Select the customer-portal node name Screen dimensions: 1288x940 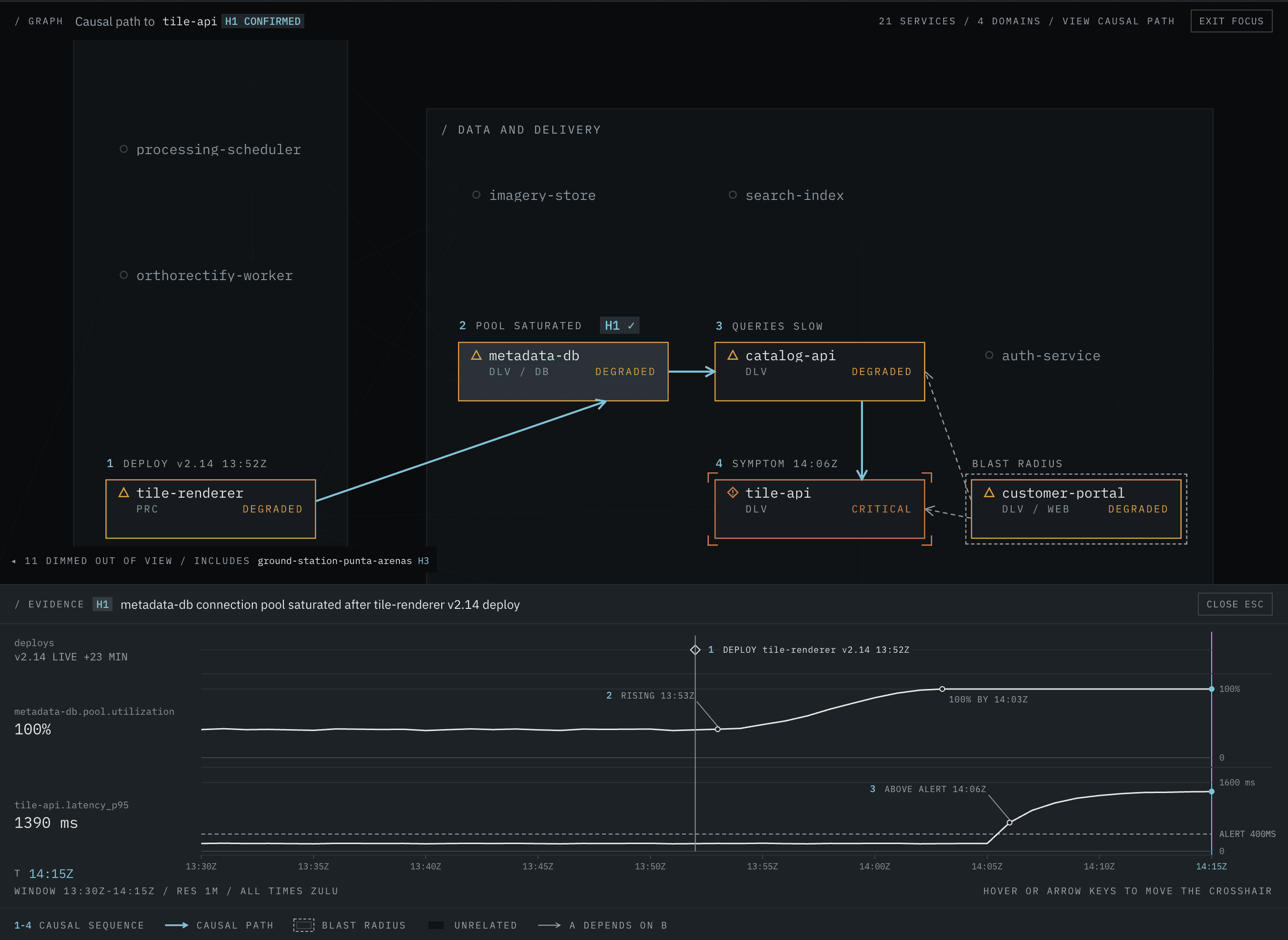pyautogui.click(x=1063, y=493)
